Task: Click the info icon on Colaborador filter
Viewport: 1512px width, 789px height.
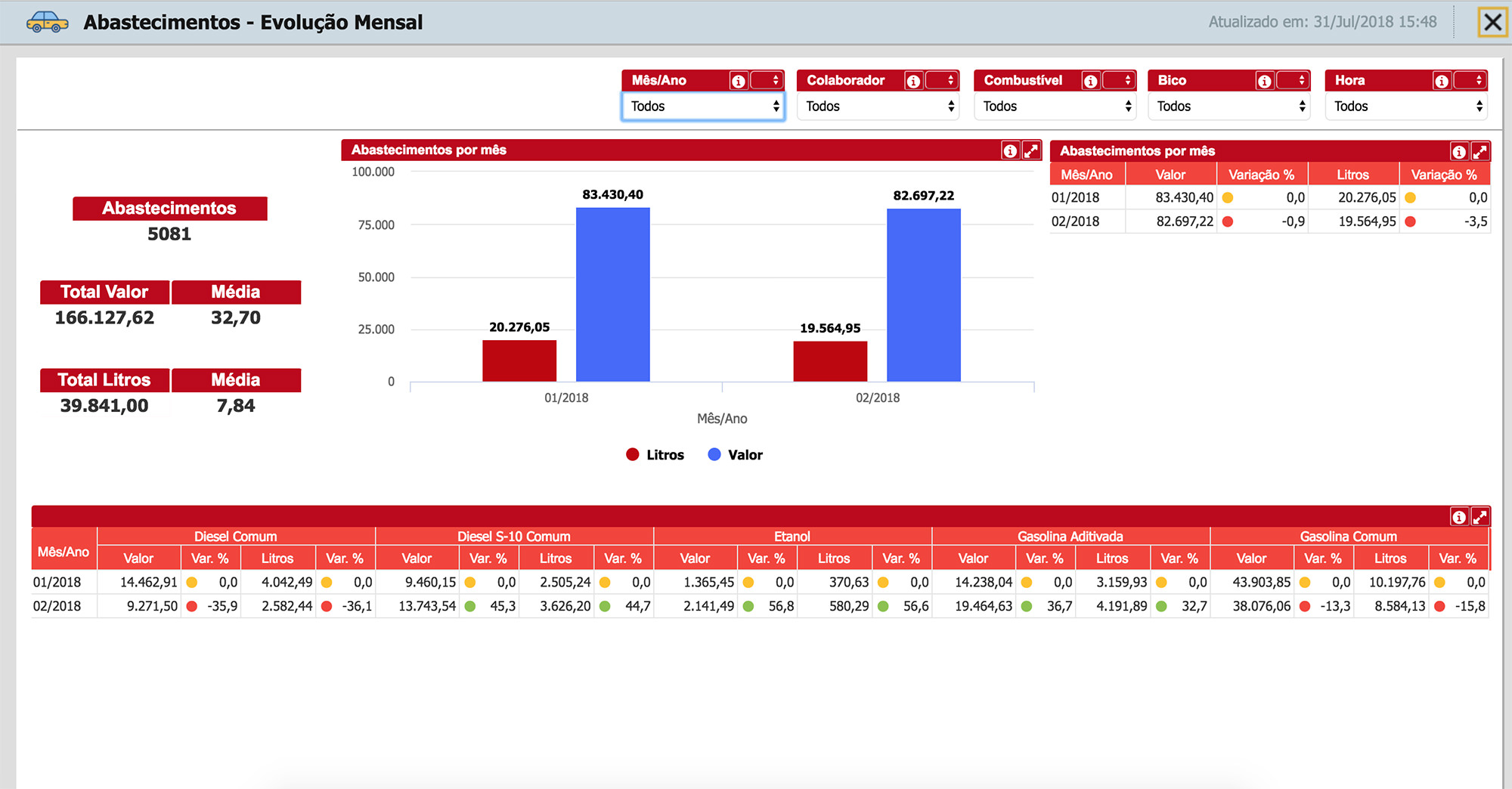Action: click(913, 81)
